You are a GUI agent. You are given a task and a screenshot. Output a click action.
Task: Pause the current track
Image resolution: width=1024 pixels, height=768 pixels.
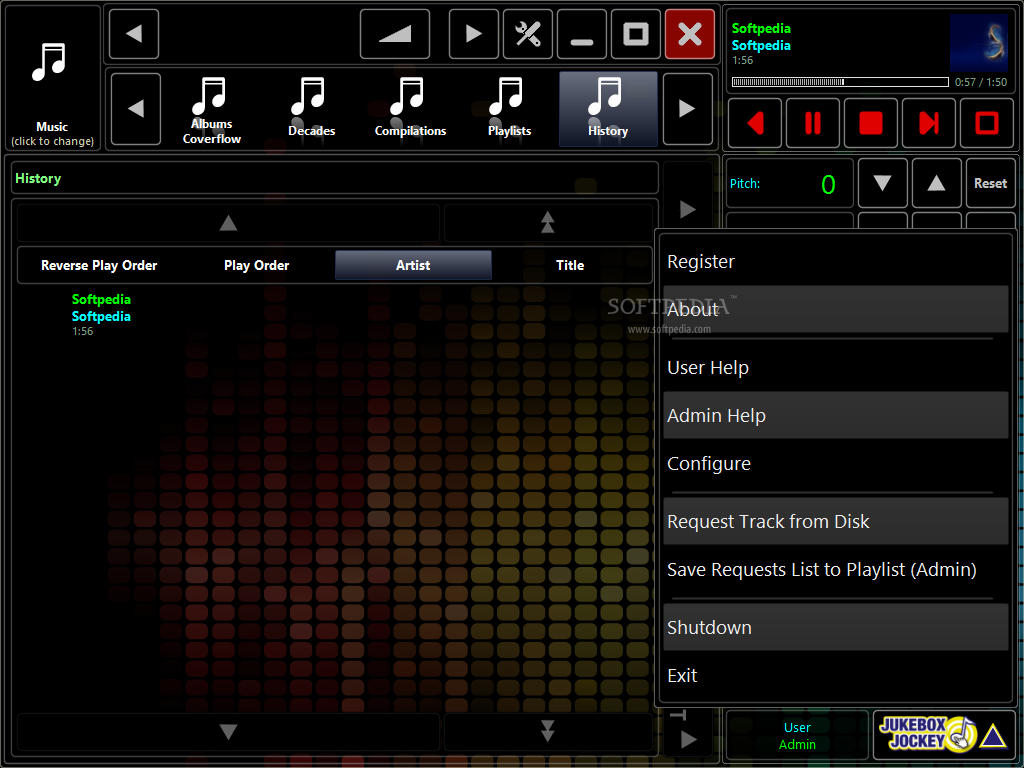coord(812,123)
